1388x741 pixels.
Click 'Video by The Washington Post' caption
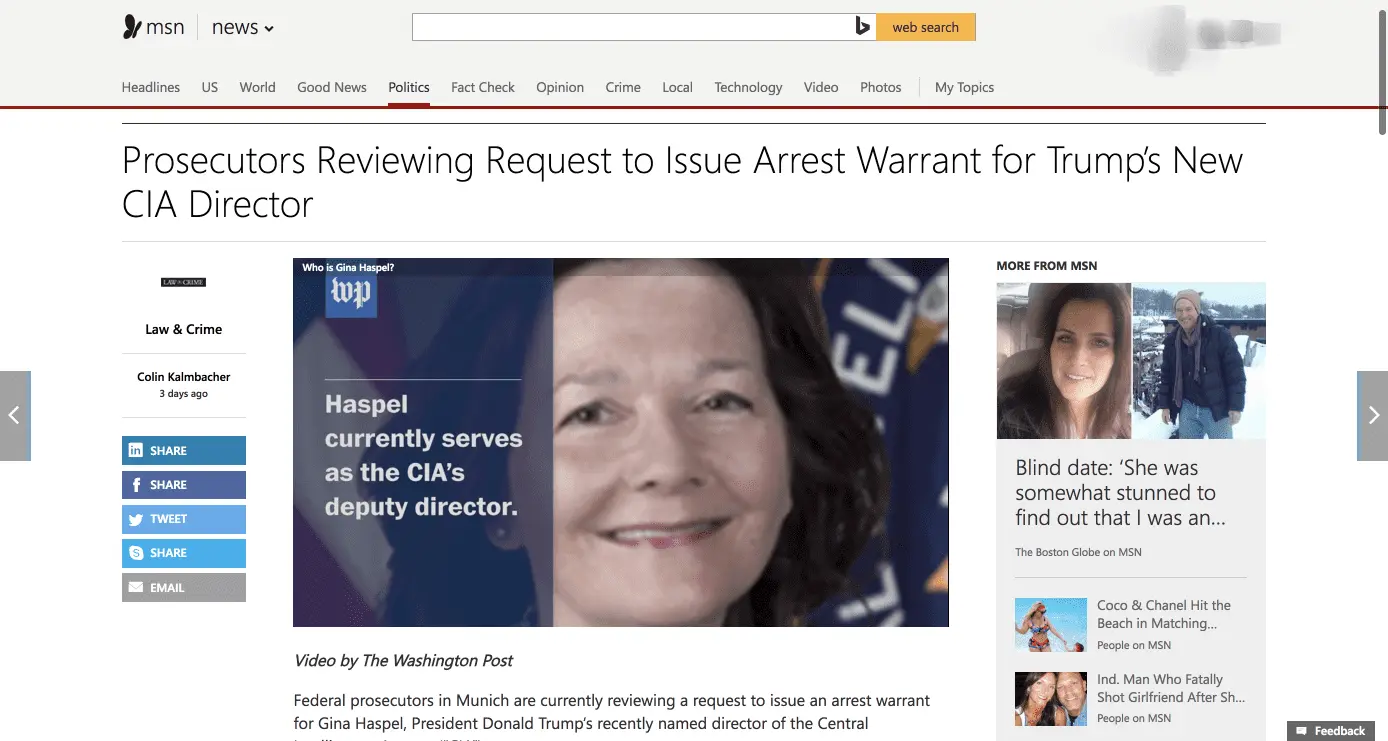403,660
